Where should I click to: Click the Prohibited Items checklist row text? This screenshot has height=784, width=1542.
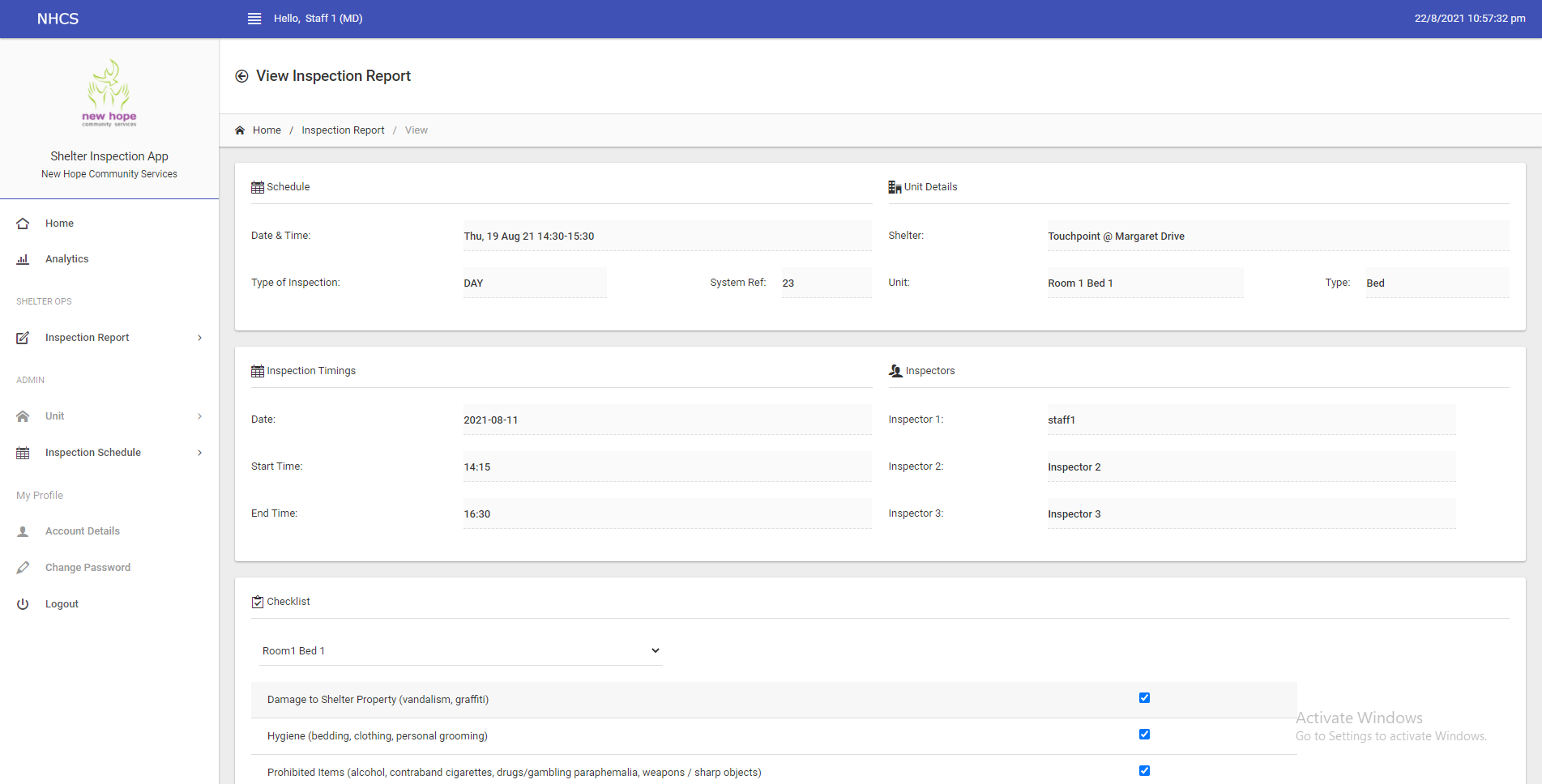pos(515,773)
